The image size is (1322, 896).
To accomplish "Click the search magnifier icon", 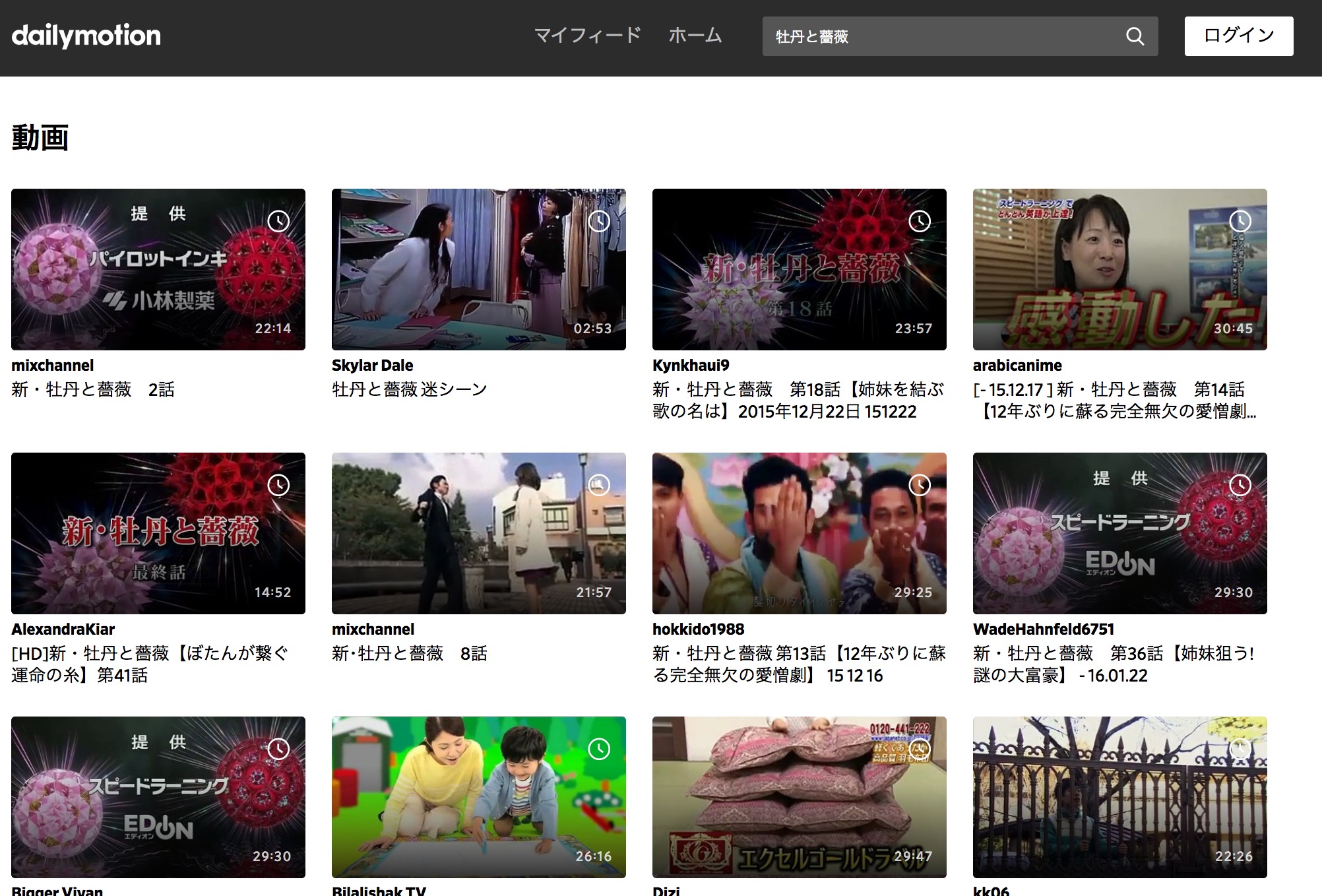I will point(1135,36).
